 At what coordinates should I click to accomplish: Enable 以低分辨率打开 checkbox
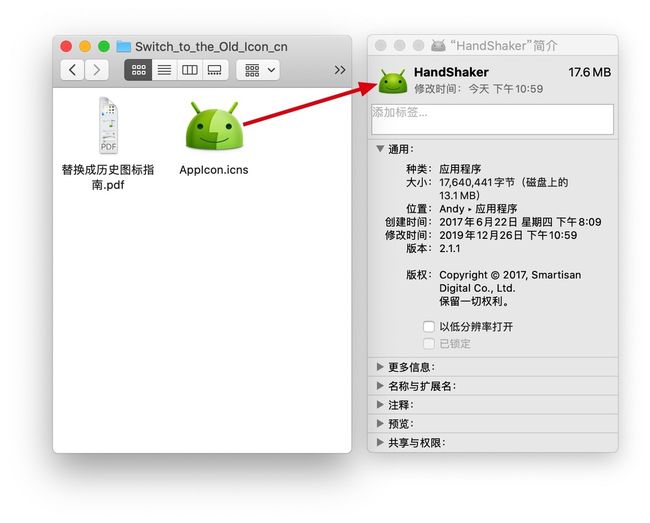point(429,327)
